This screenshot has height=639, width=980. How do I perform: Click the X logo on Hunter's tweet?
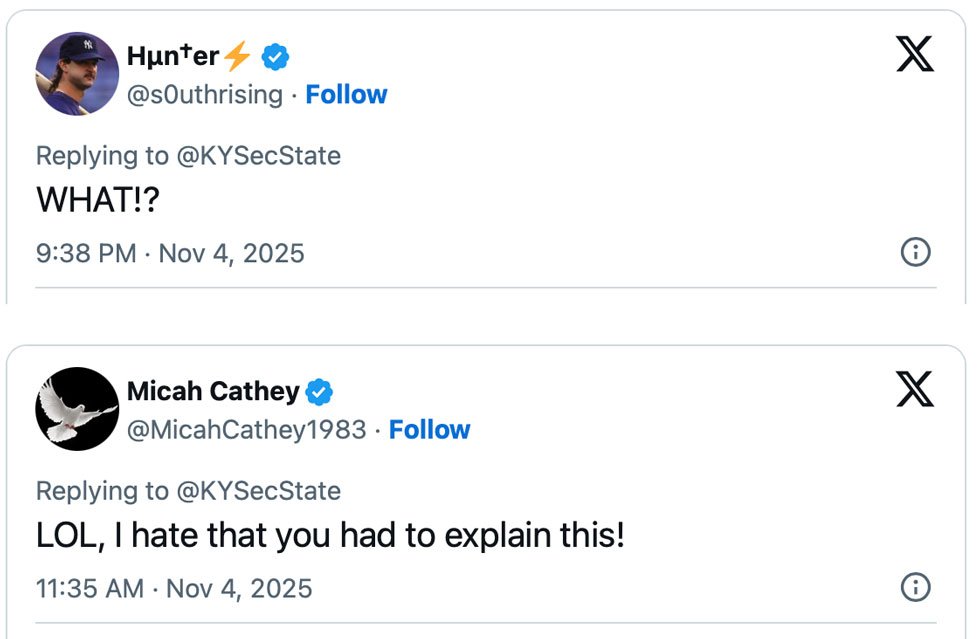(914, 52)
